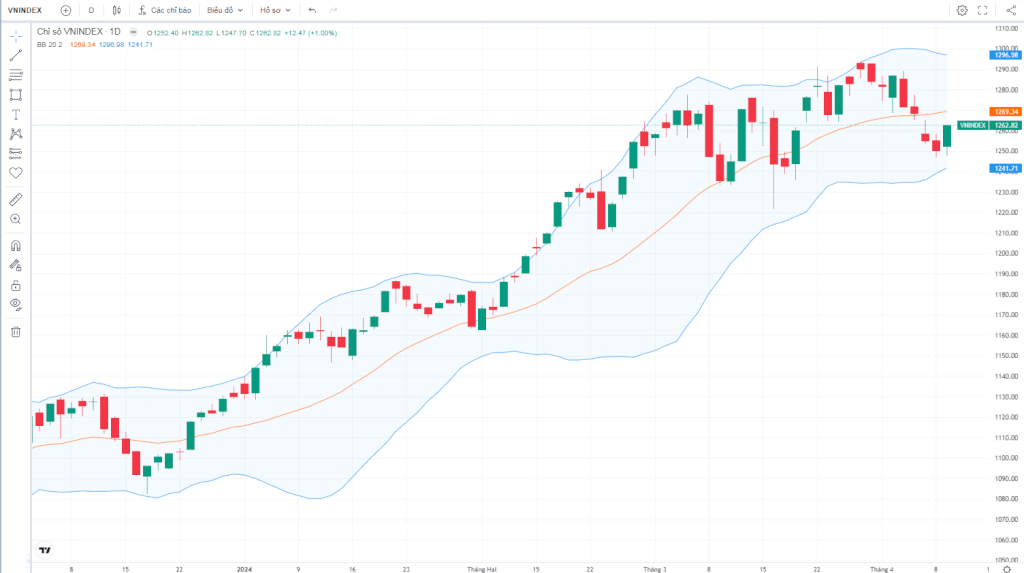Viewport: 1024px width, 573px height.
Task: Click the Tháng 4 time axis label
Action: (882, 569)
